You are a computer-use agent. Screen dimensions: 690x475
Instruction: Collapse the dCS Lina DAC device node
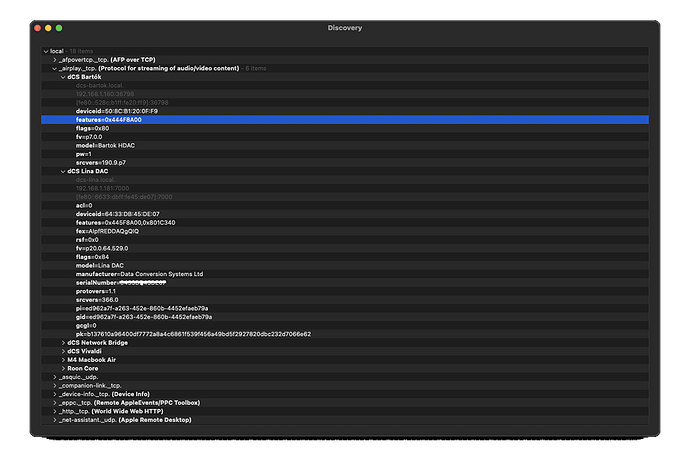tap(63, 171)
